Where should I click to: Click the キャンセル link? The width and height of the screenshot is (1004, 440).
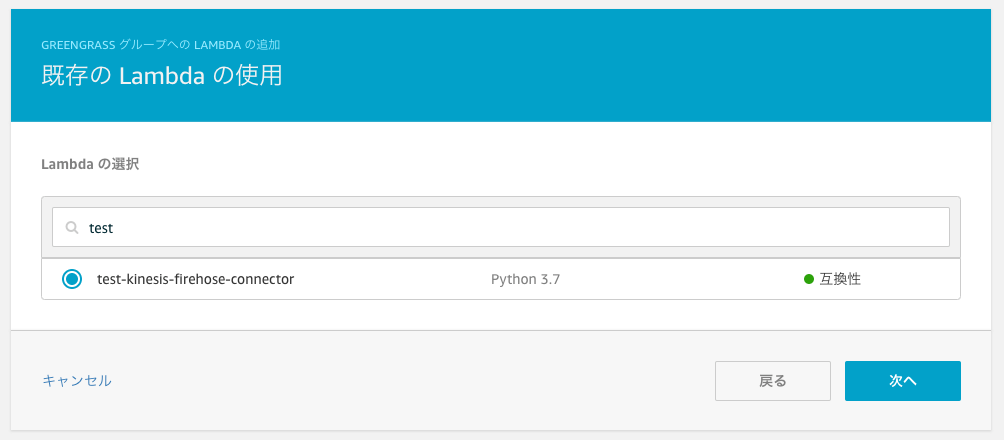tap(77, 381)
